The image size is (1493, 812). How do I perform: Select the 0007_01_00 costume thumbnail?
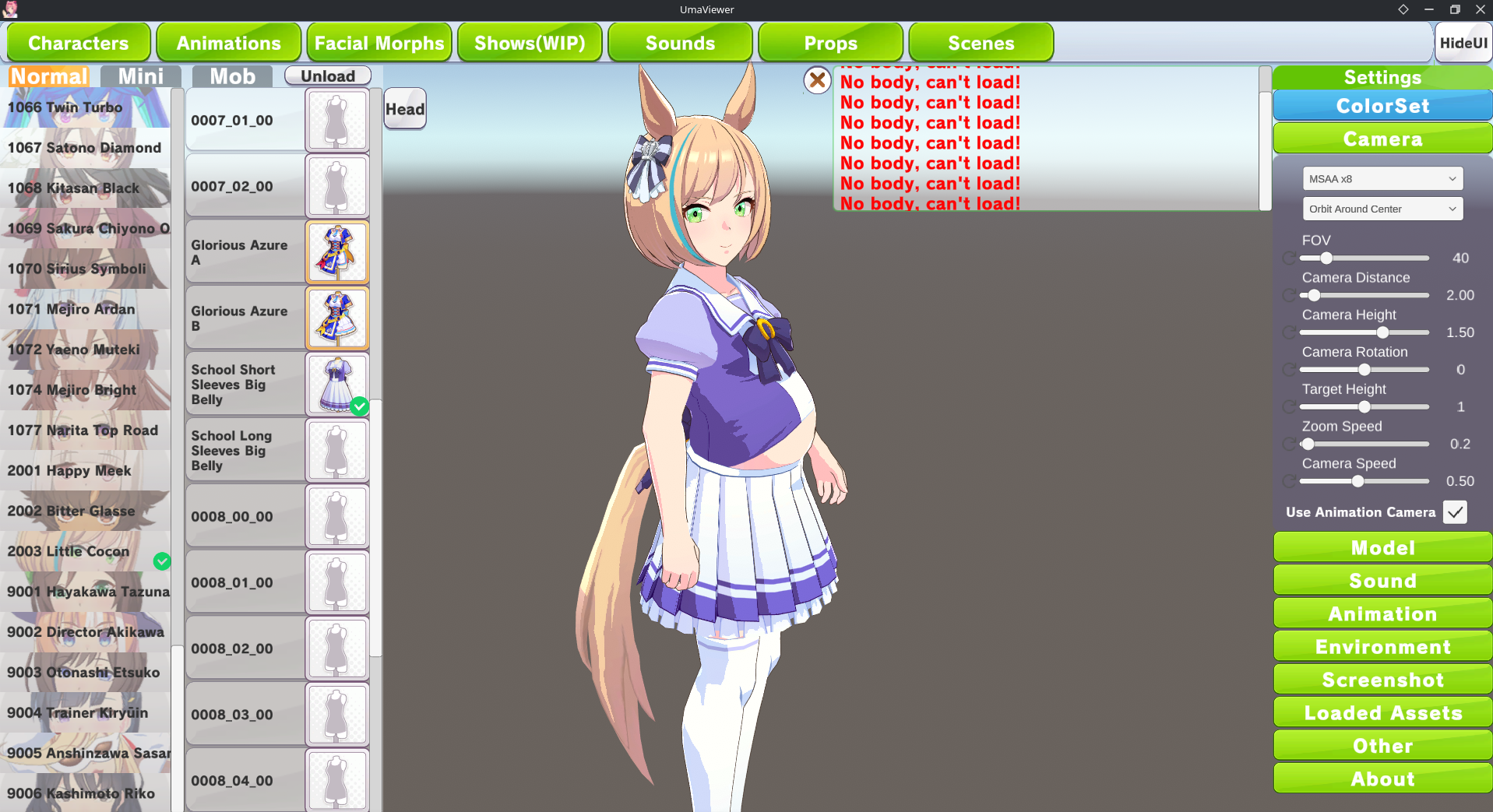click(x=336, y=121)
